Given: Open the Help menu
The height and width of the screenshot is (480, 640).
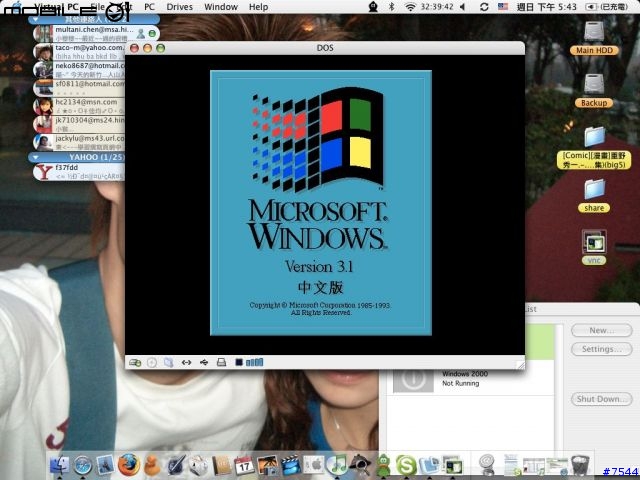Looking at the screenshot, I should 258,7.
